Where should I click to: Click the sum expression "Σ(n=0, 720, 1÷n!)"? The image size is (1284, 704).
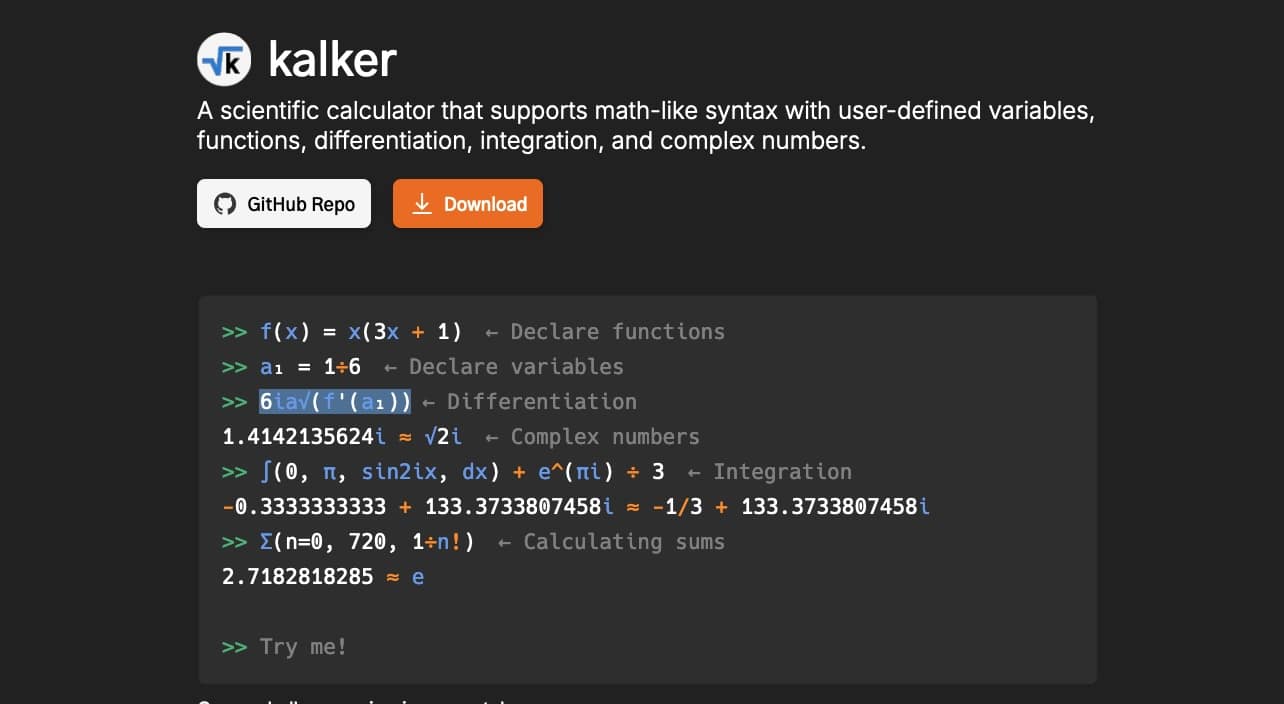coord(367,542)
